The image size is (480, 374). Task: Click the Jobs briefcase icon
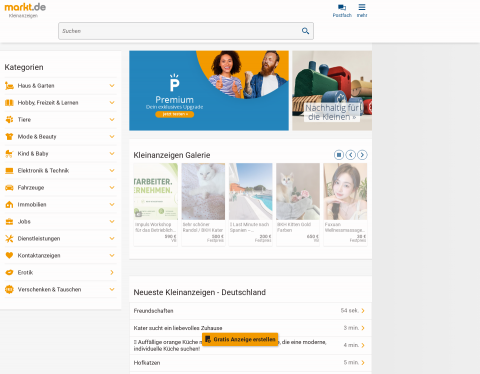click(x=9, y=222)
